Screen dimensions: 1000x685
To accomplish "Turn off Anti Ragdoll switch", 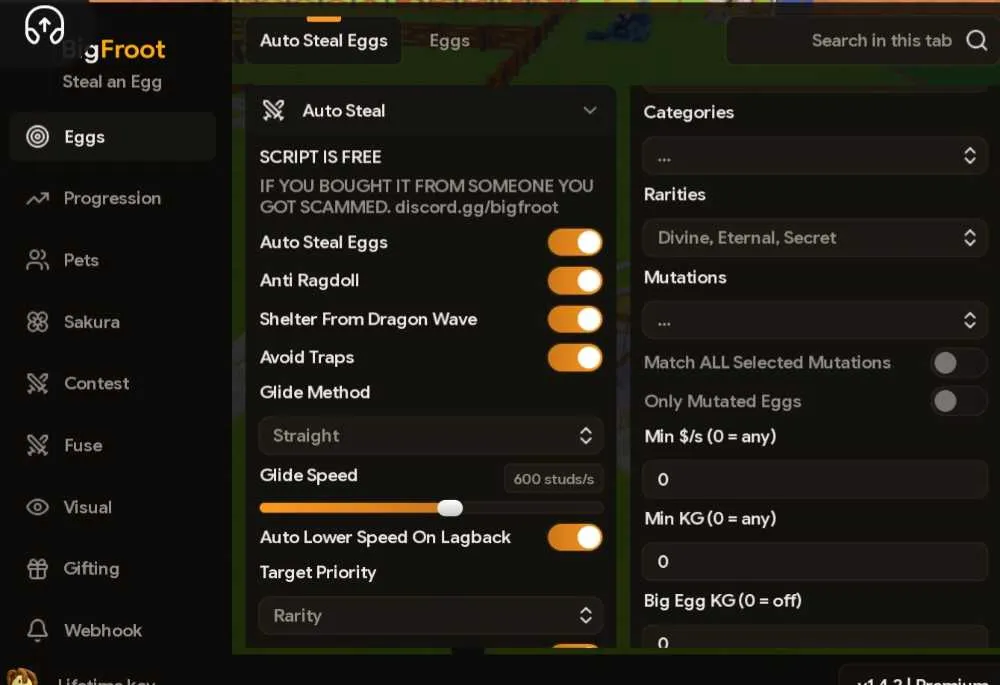I will point(575,281).
